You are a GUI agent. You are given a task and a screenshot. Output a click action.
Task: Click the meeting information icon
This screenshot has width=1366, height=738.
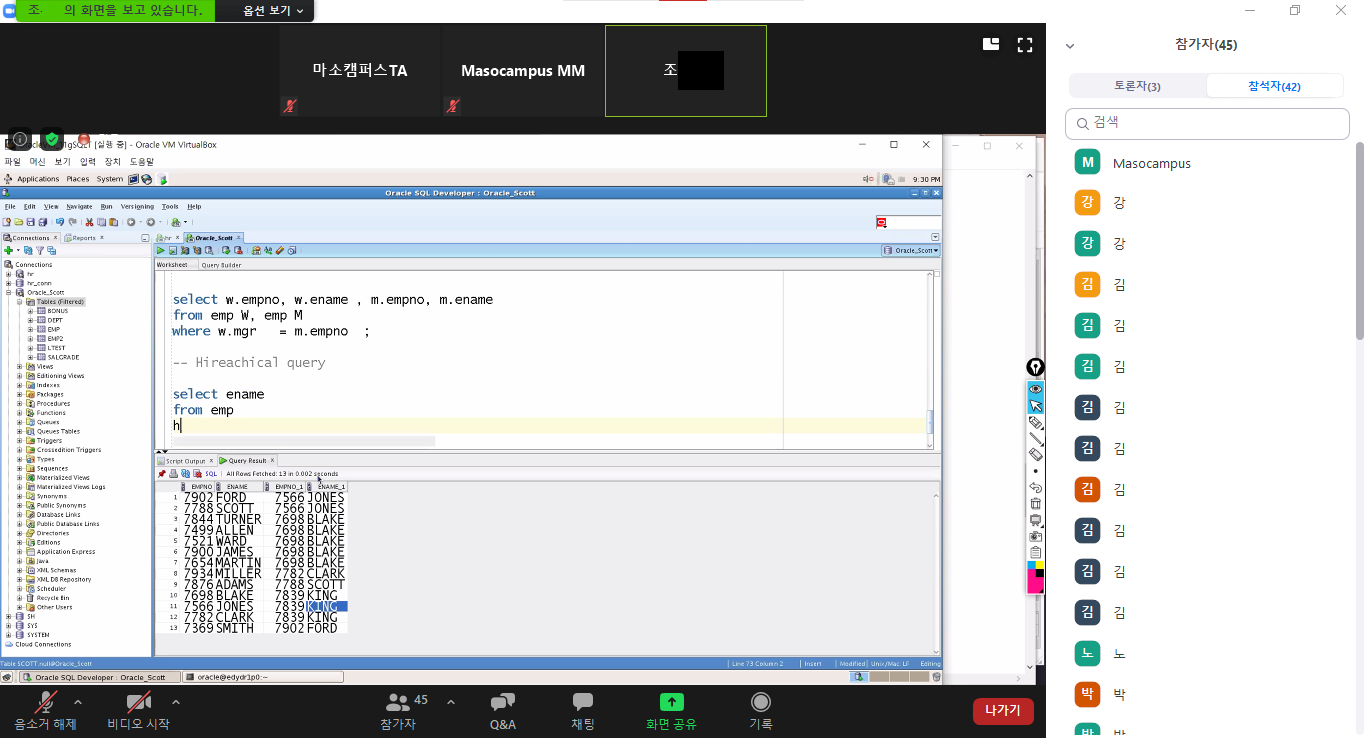[20, 139]
